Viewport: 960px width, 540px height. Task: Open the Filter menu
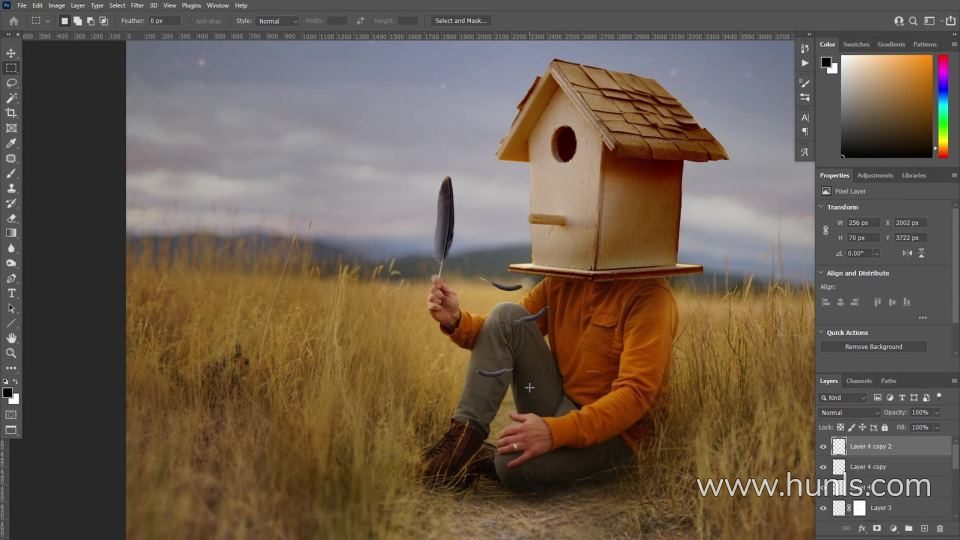pyautogui.click(x=137, y=6)
